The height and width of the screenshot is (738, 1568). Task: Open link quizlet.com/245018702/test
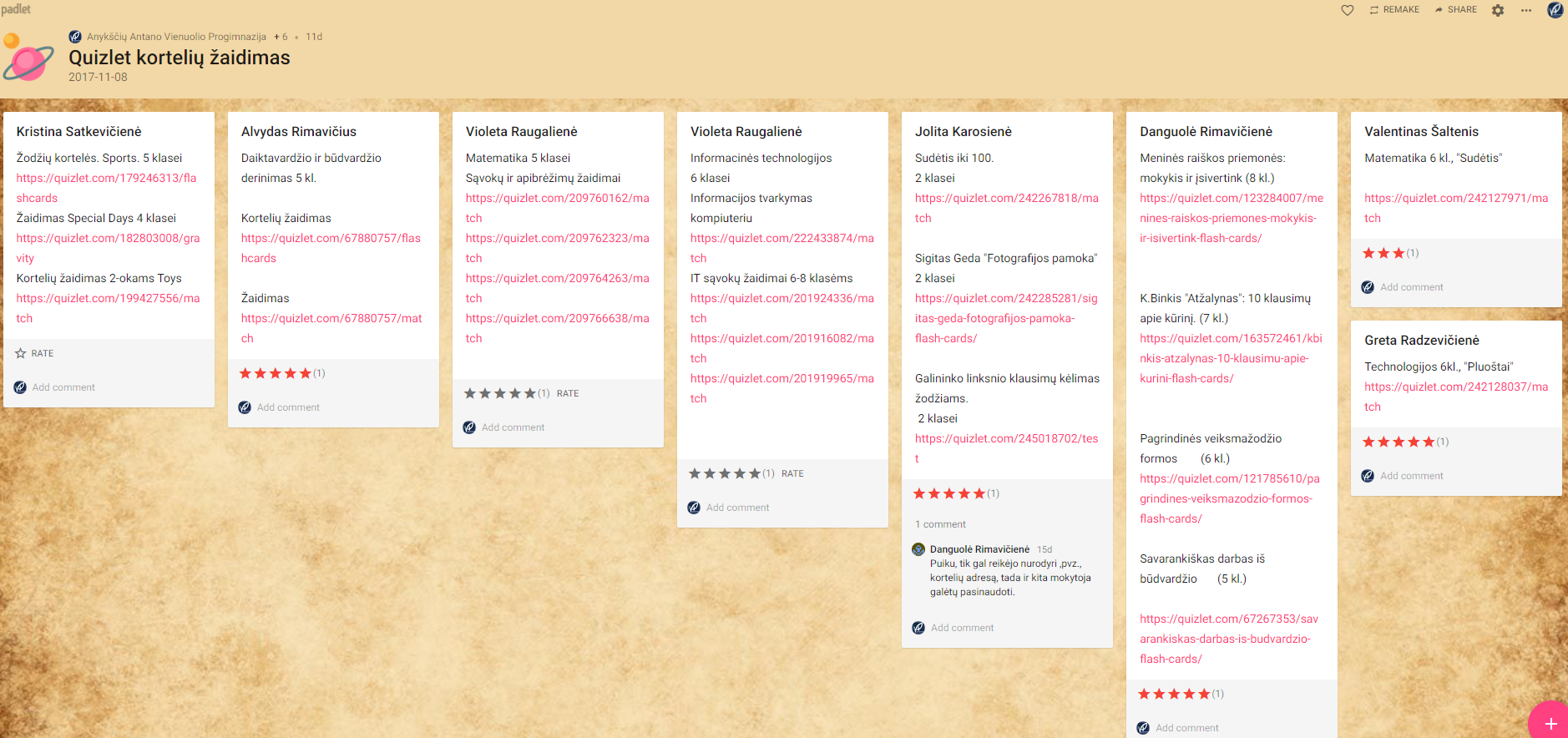(x=1006, y=448)
